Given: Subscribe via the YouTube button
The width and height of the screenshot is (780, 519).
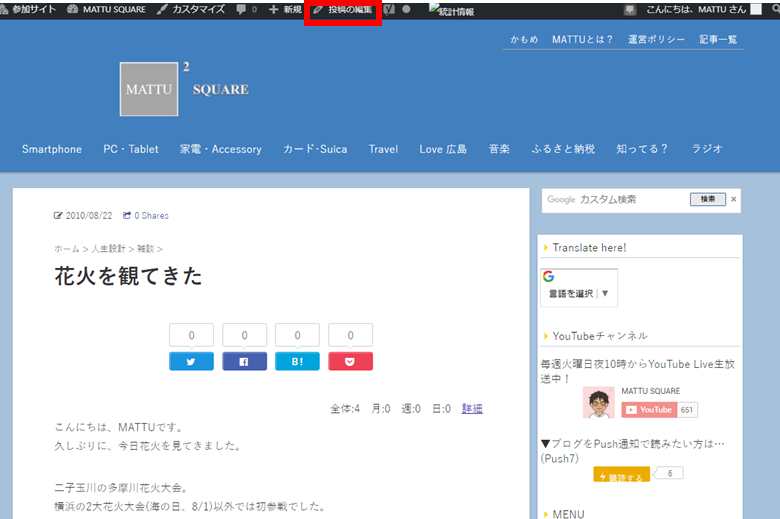Looking at the screenshot, I should (x=649, y=410).
